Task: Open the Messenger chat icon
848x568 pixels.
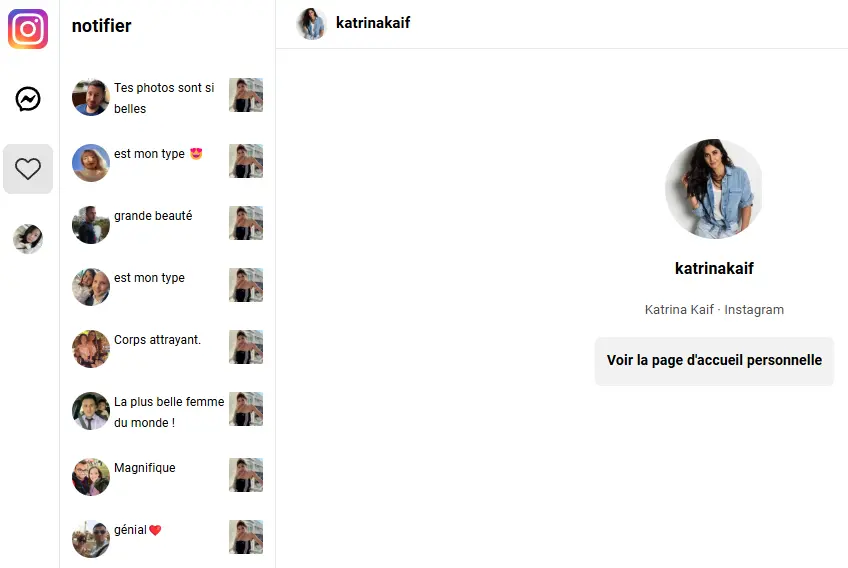Action: point(28,99)
